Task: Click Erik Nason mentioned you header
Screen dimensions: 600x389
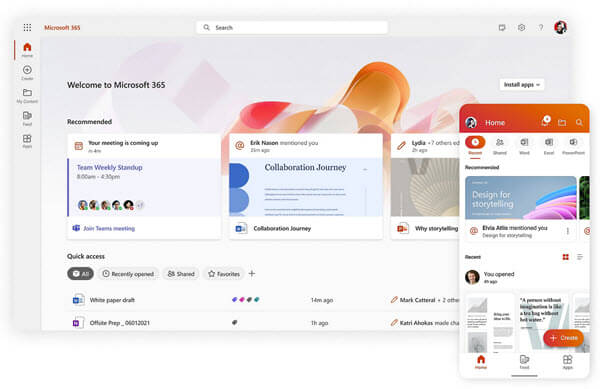Action: point(284,143)
